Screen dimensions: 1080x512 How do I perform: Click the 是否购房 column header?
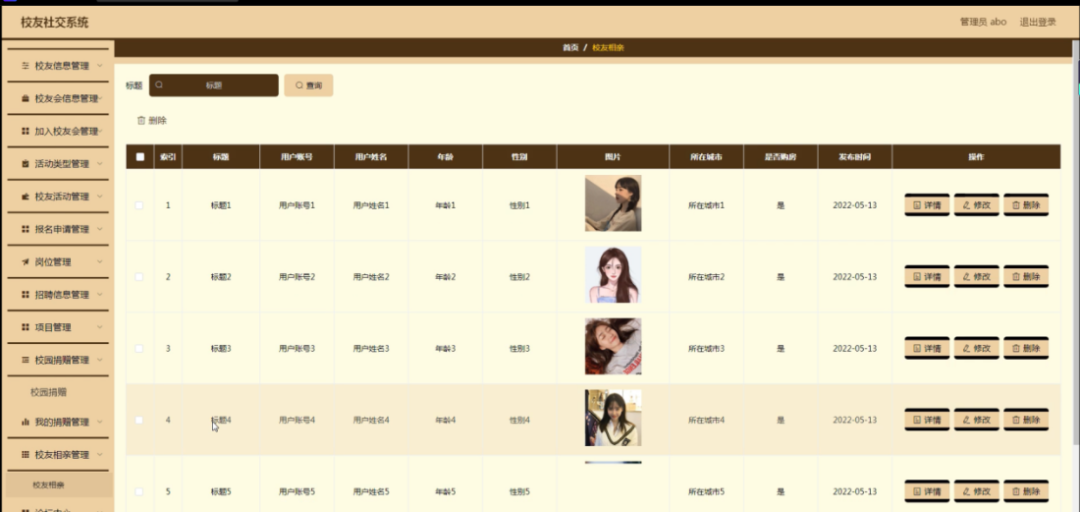(x=780, y=156)
